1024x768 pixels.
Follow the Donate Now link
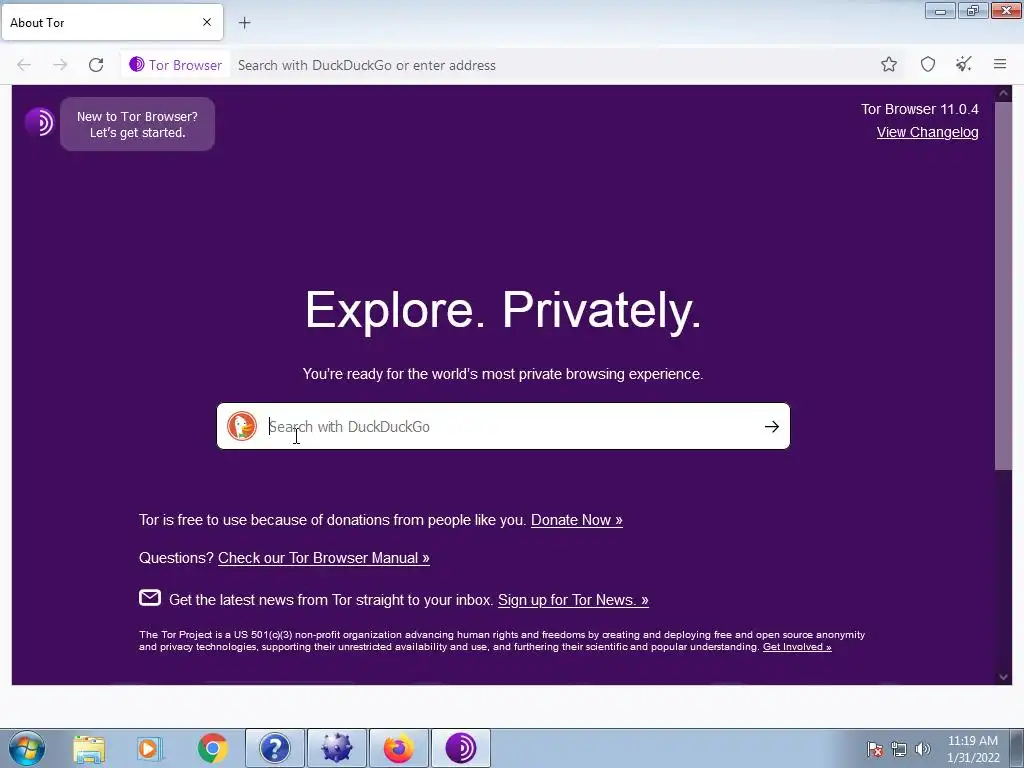[x=577, y=520]
